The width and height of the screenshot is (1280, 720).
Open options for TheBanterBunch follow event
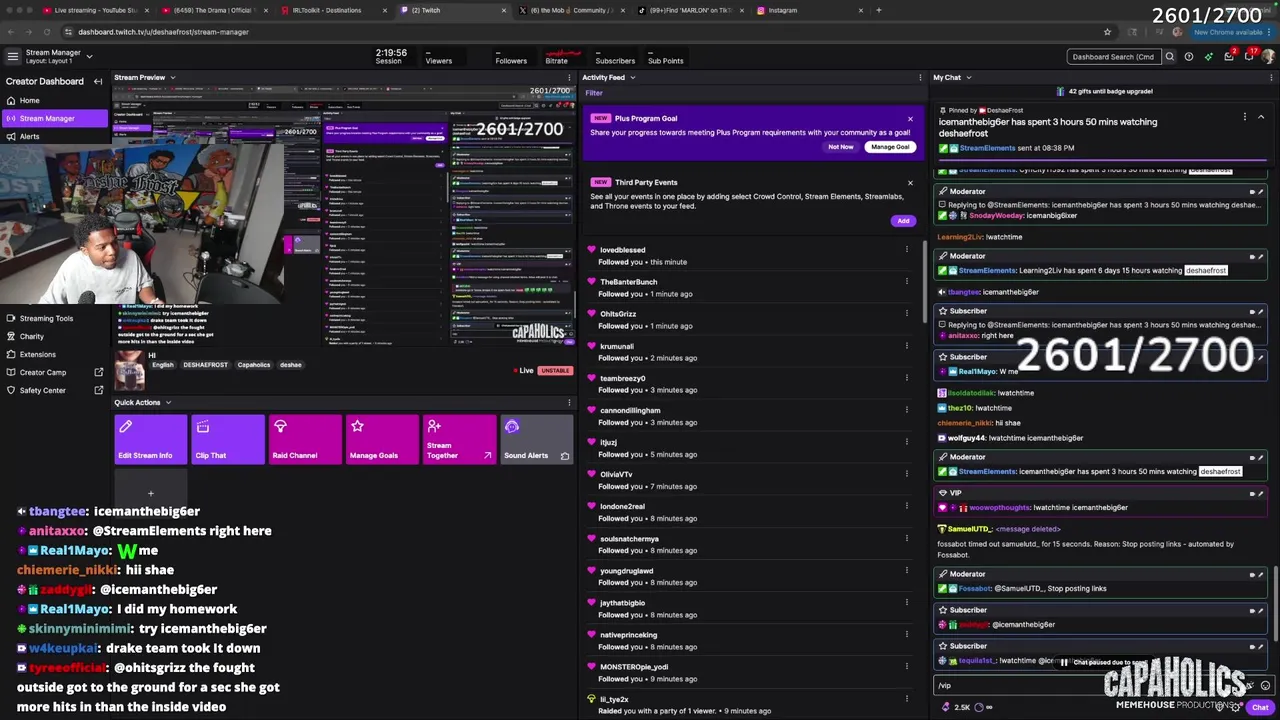tap(907, 282)
